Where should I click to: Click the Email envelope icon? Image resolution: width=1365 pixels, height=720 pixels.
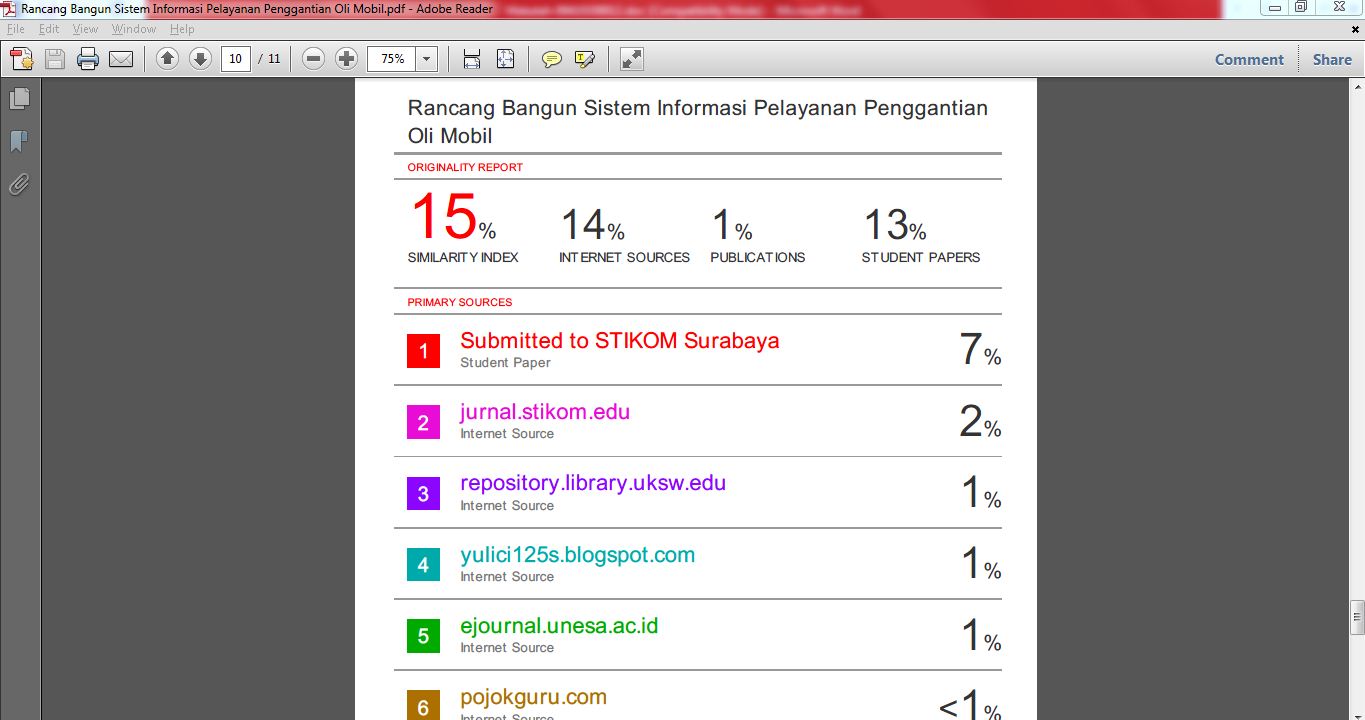(121, 59)
